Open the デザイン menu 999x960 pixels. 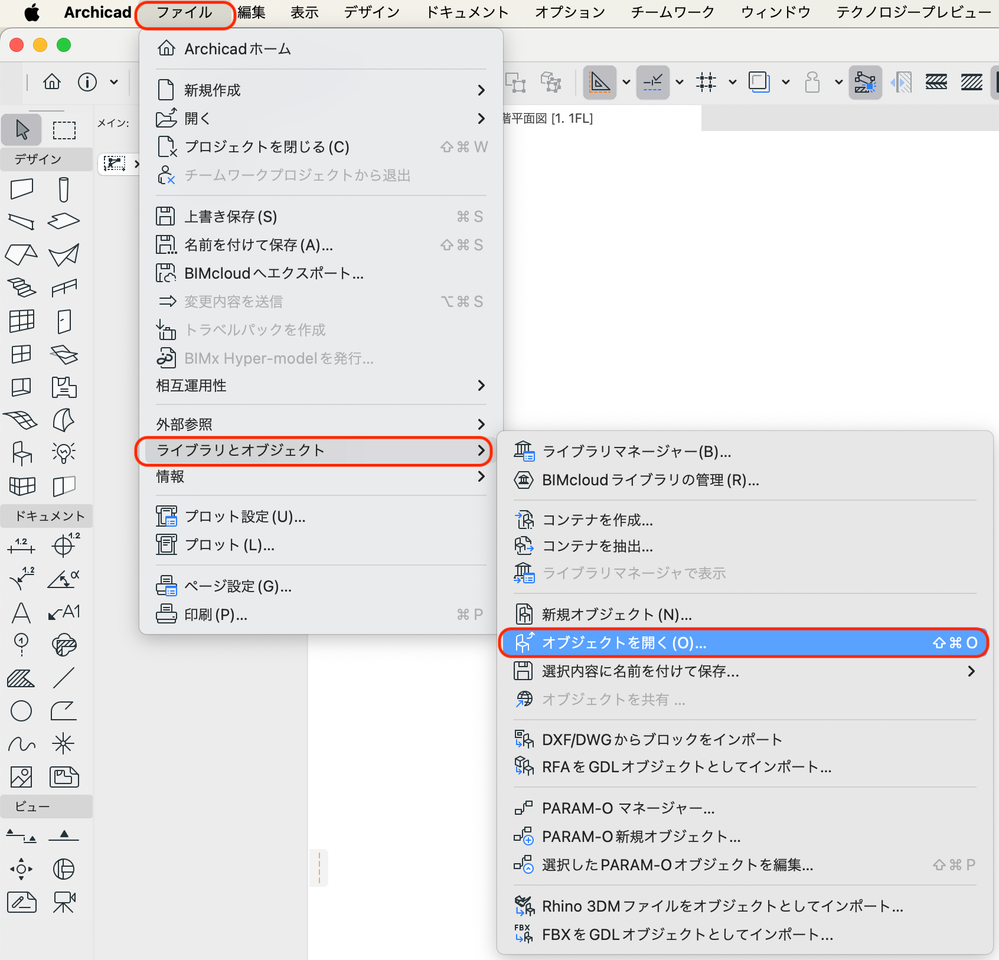(372, 13)
